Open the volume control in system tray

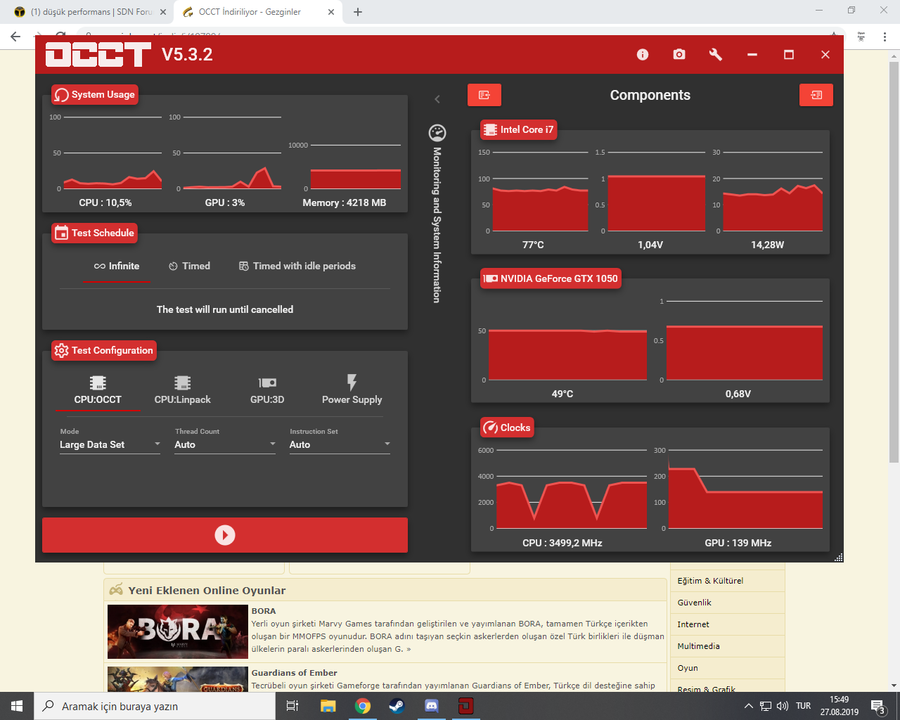click(x=782, y=706)
